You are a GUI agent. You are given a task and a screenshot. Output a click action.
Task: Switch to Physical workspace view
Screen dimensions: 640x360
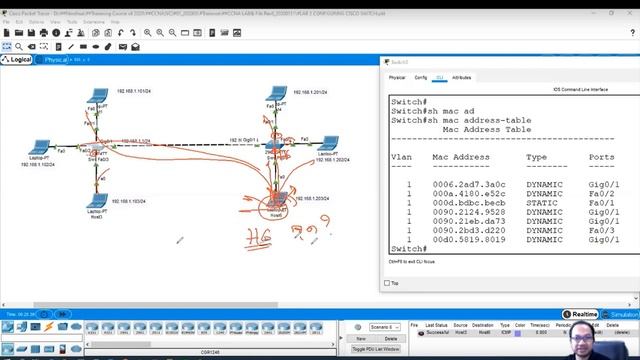click(x=52, y=60)
